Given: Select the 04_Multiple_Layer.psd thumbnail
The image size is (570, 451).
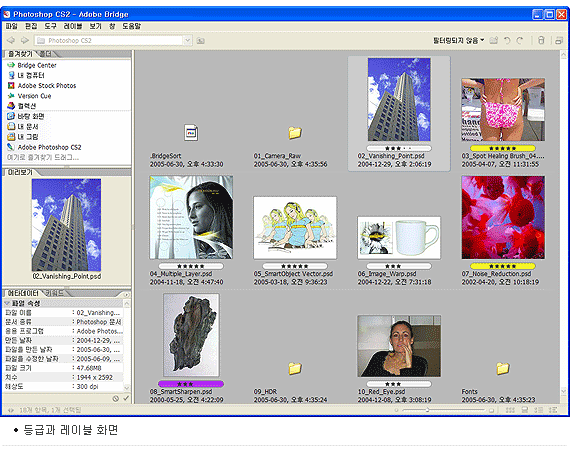Looking at the screenshot, I should click(191, 217).
